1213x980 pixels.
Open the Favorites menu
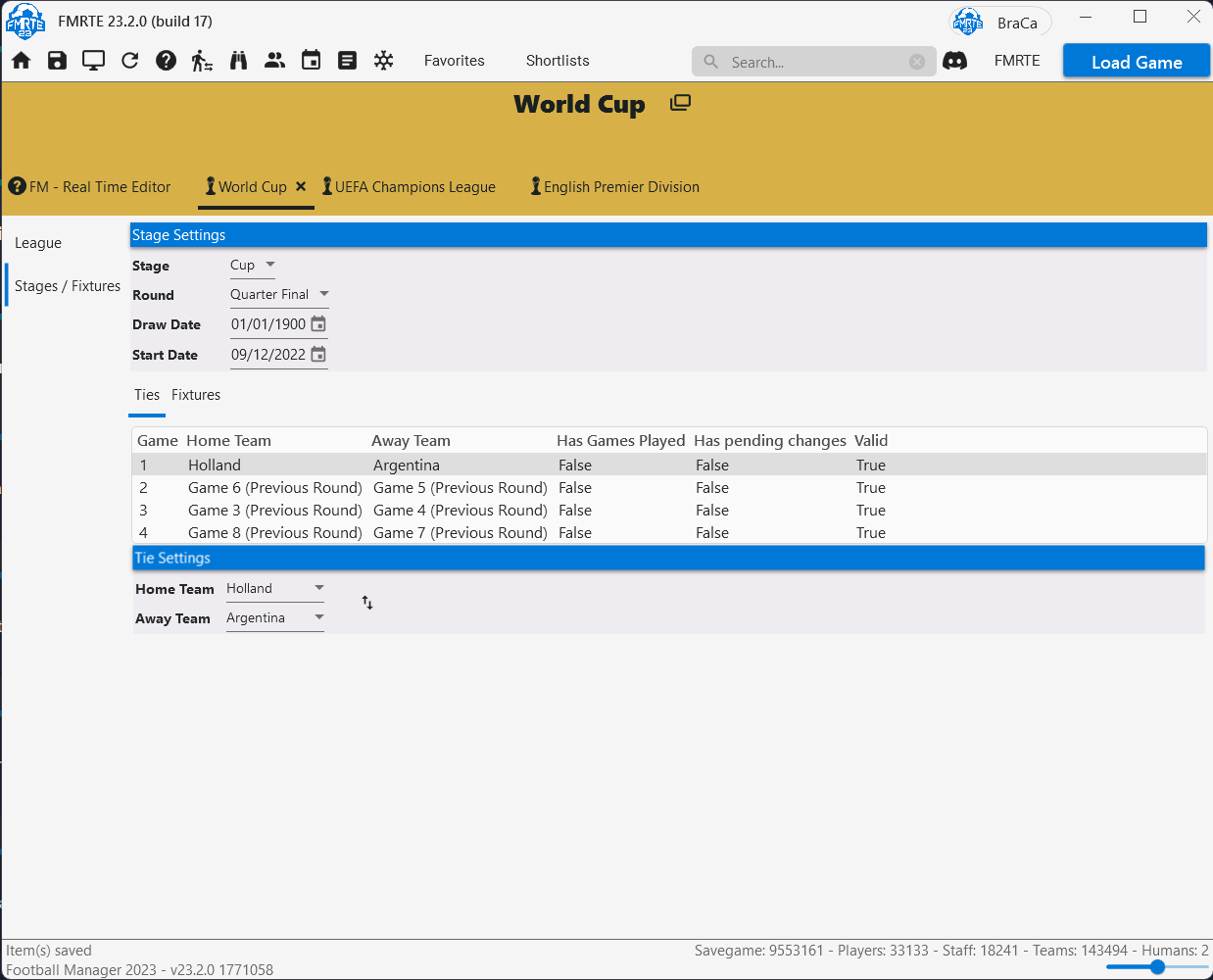pyautogui.click(x=454, y=61)
